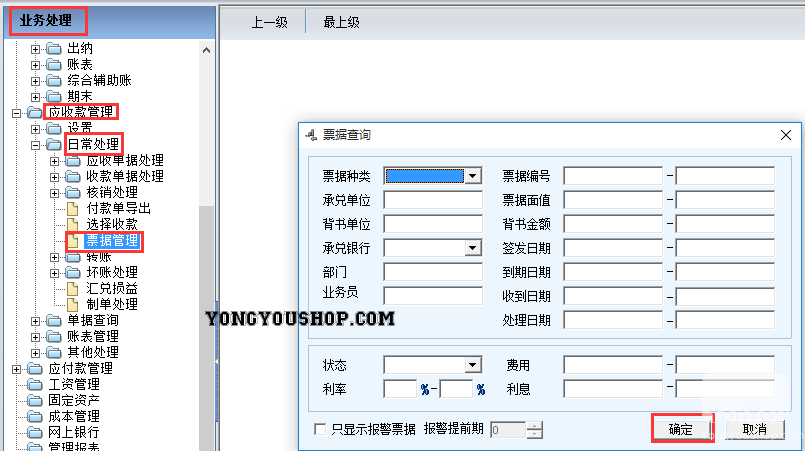805x451 pixels.
Task: Open the 票据种类 dropdown
Action: [x=473, y=176]
